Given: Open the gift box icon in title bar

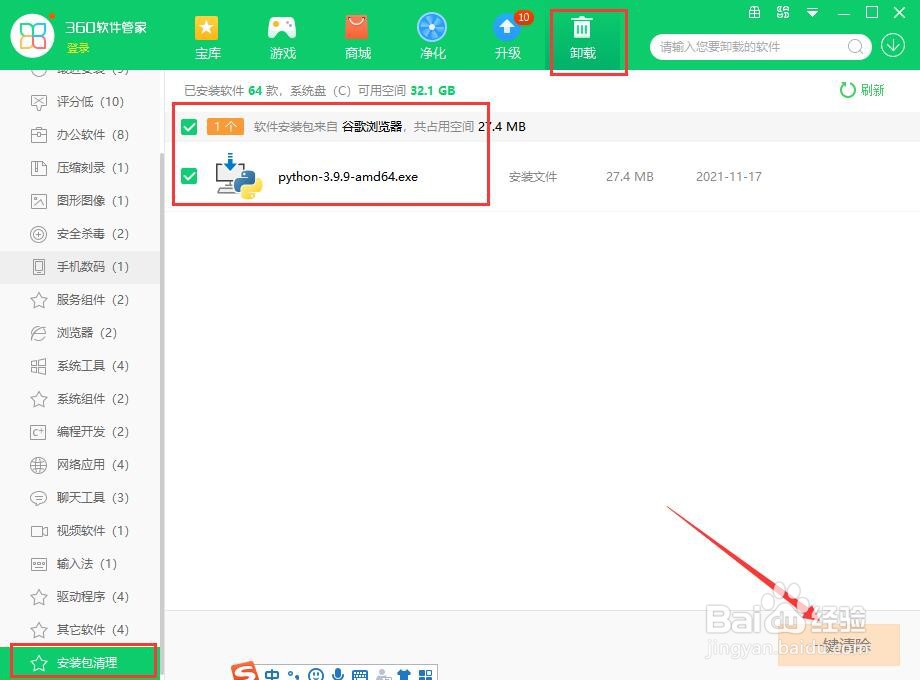Looking at the screenshot, I should 755,12.
